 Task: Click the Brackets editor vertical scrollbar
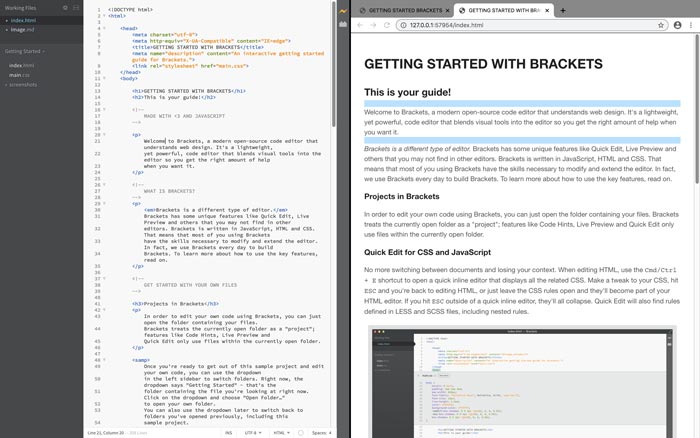pos(333,65)
